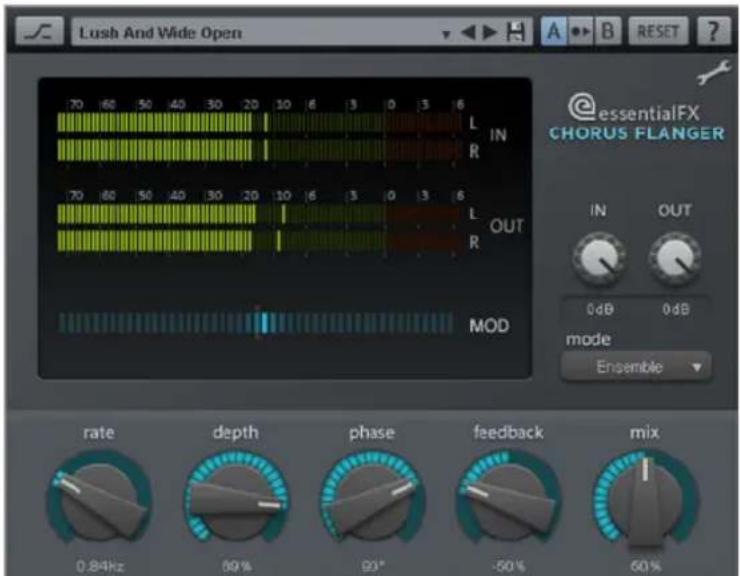The height and width of the screenshot is (576, 740).
Task: Click the OUT right channel meter
Action: pos(260,241)
